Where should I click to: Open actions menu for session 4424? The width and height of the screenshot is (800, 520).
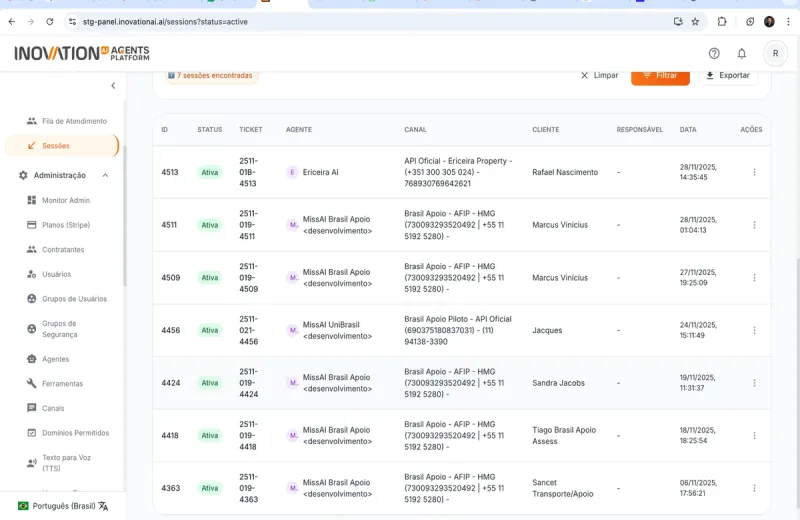pos(754,383)
